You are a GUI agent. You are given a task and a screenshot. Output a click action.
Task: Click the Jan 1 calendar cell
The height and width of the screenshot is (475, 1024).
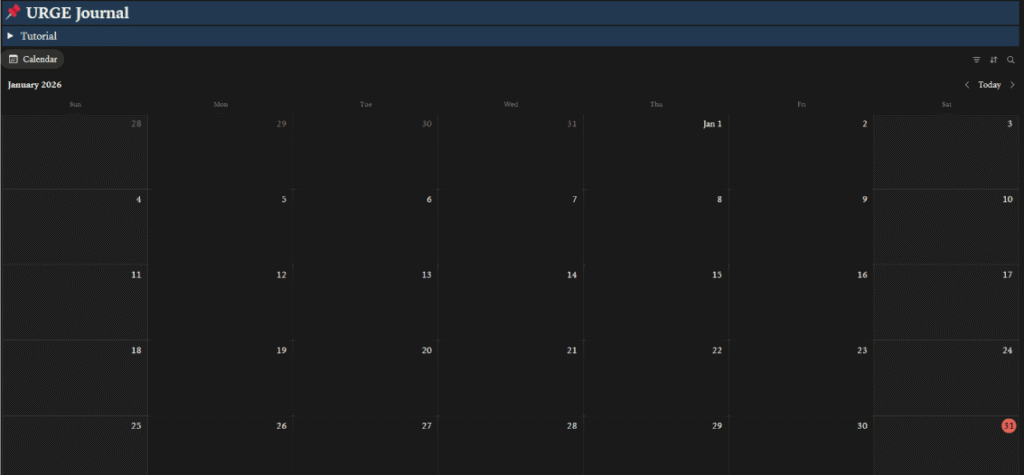(656, 151)
